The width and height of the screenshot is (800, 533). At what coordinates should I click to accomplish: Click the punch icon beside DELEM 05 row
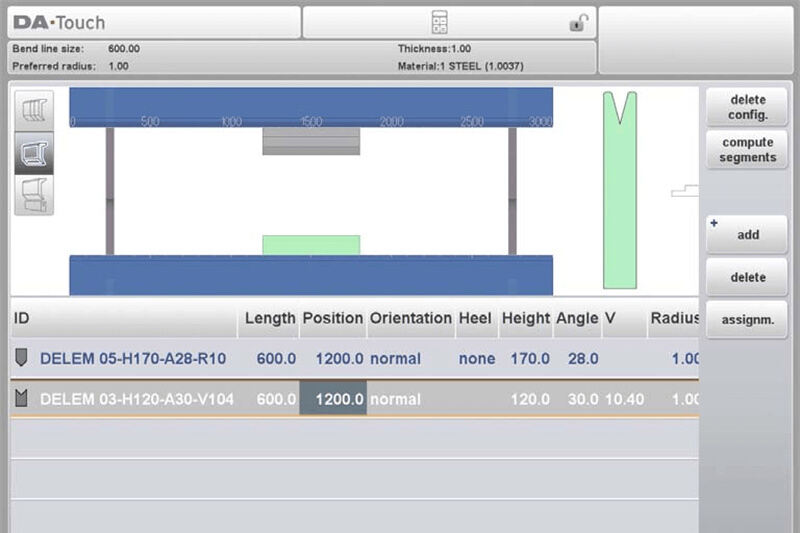coord(21,358)
